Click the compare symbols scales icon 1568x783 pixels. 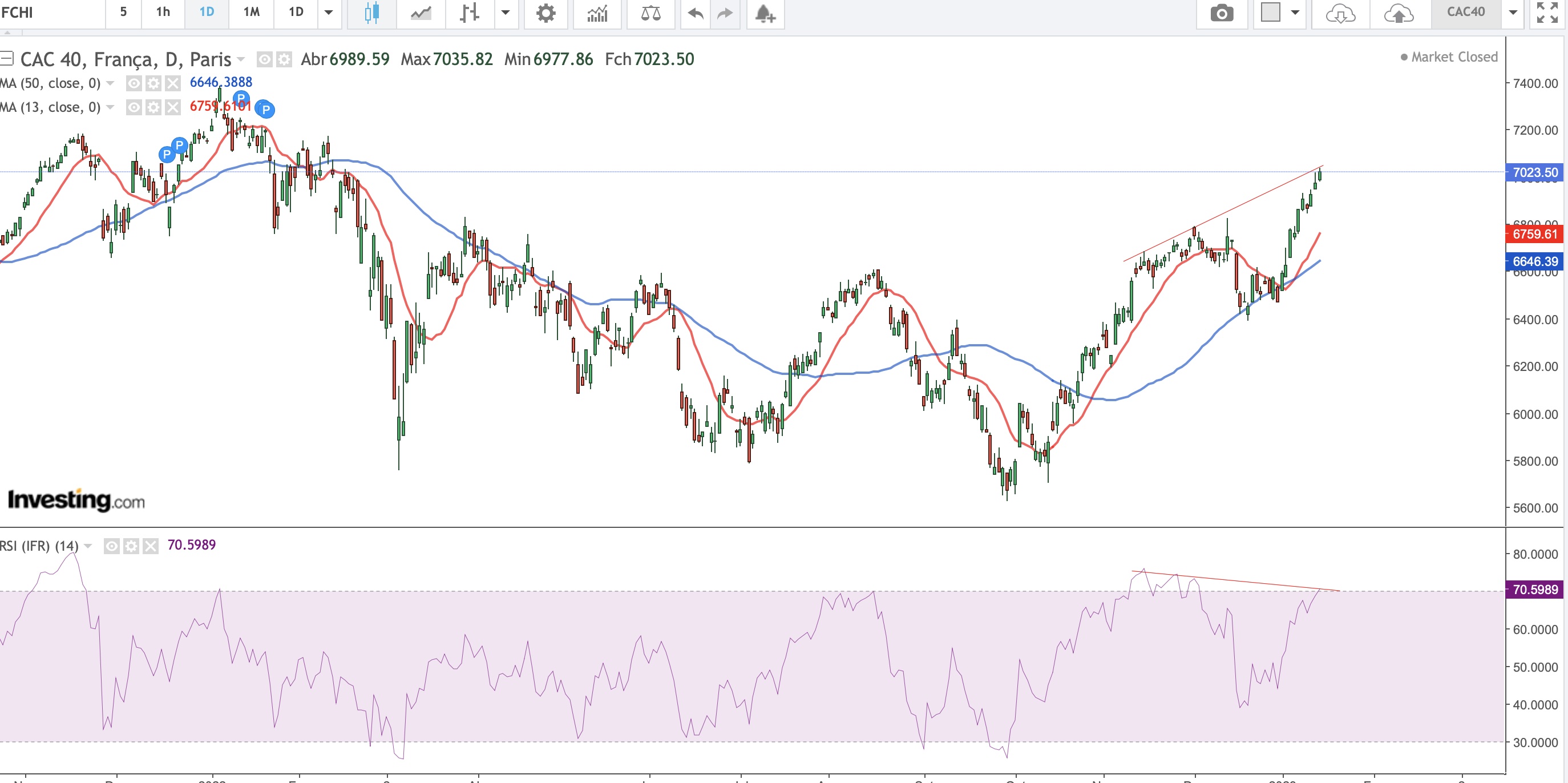tap(650, 13)
